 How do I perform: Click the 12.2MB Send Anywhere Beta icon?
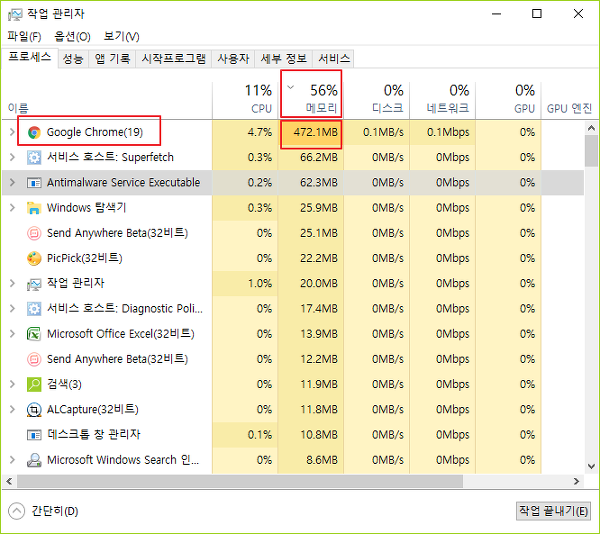coord(34,360)
